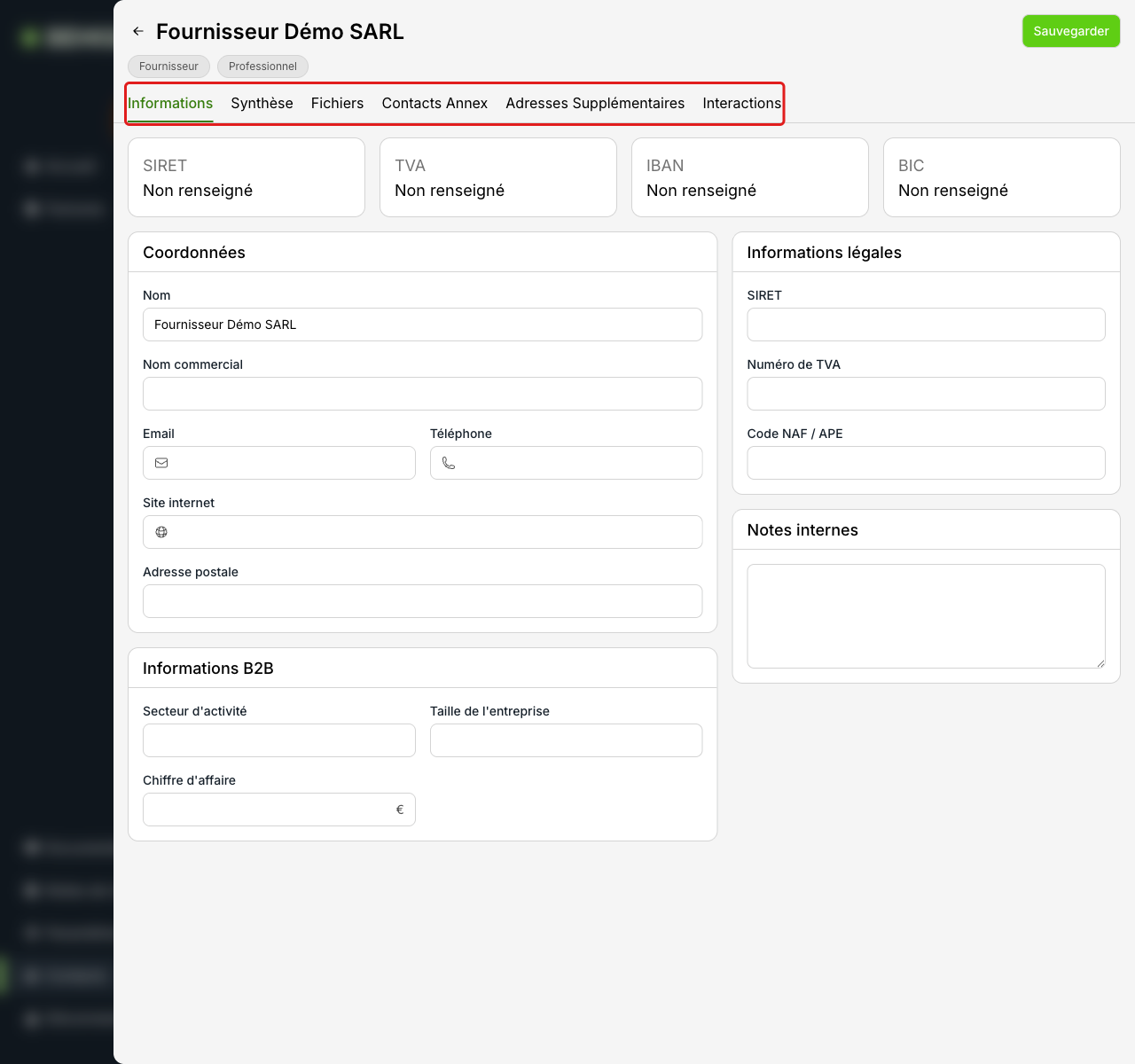Viewport: 1135px width, 1064px height.
Task: Save changes with the Sauvegarder button
Action: pos(1071,31)
